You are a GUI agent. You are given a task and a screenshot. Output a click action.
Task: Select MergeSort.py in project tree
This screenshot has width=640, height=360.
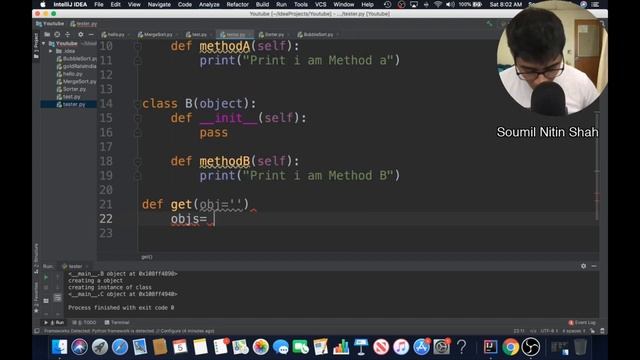pos(76,82)
